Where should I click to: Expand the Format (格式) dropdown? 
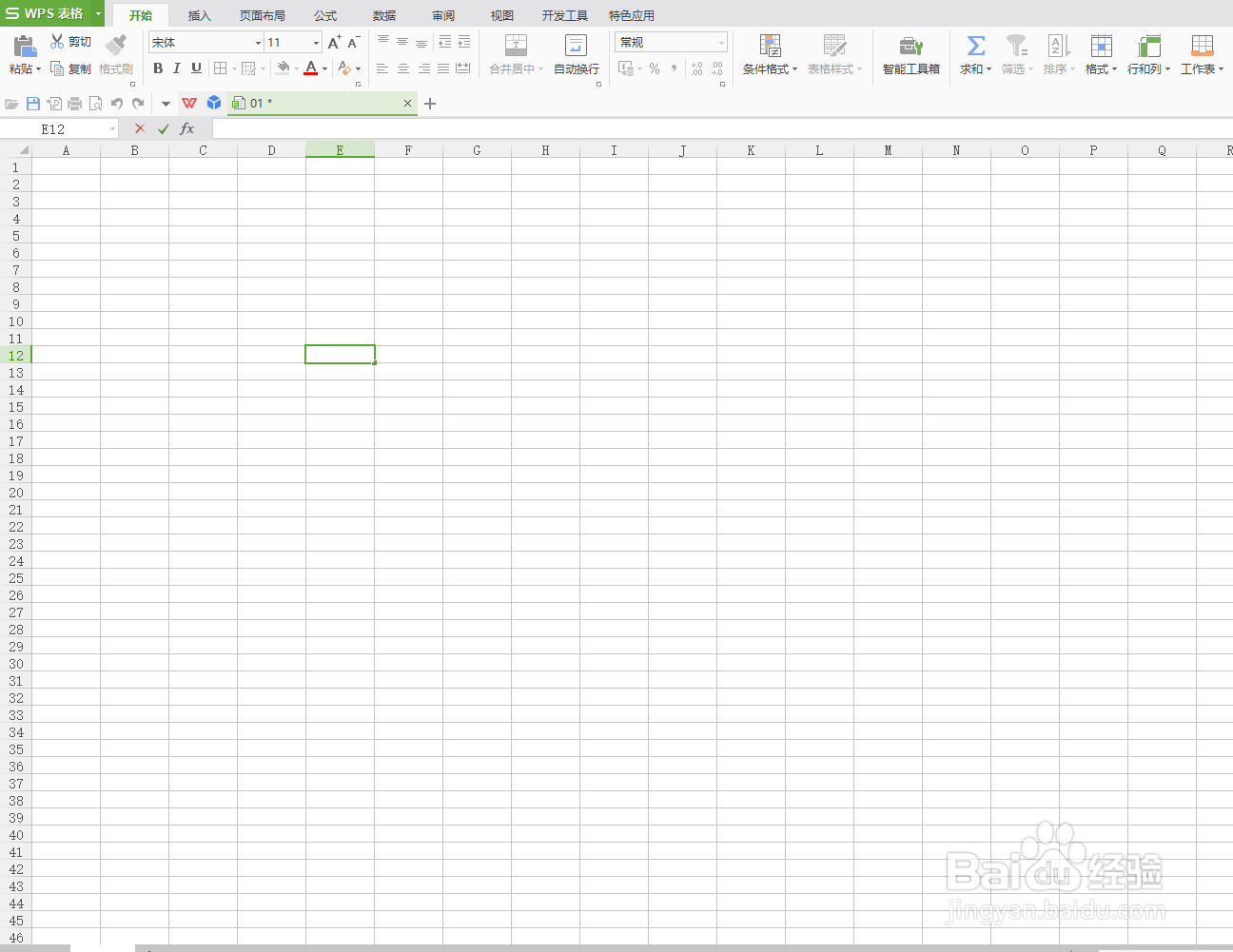point(1115,69)
